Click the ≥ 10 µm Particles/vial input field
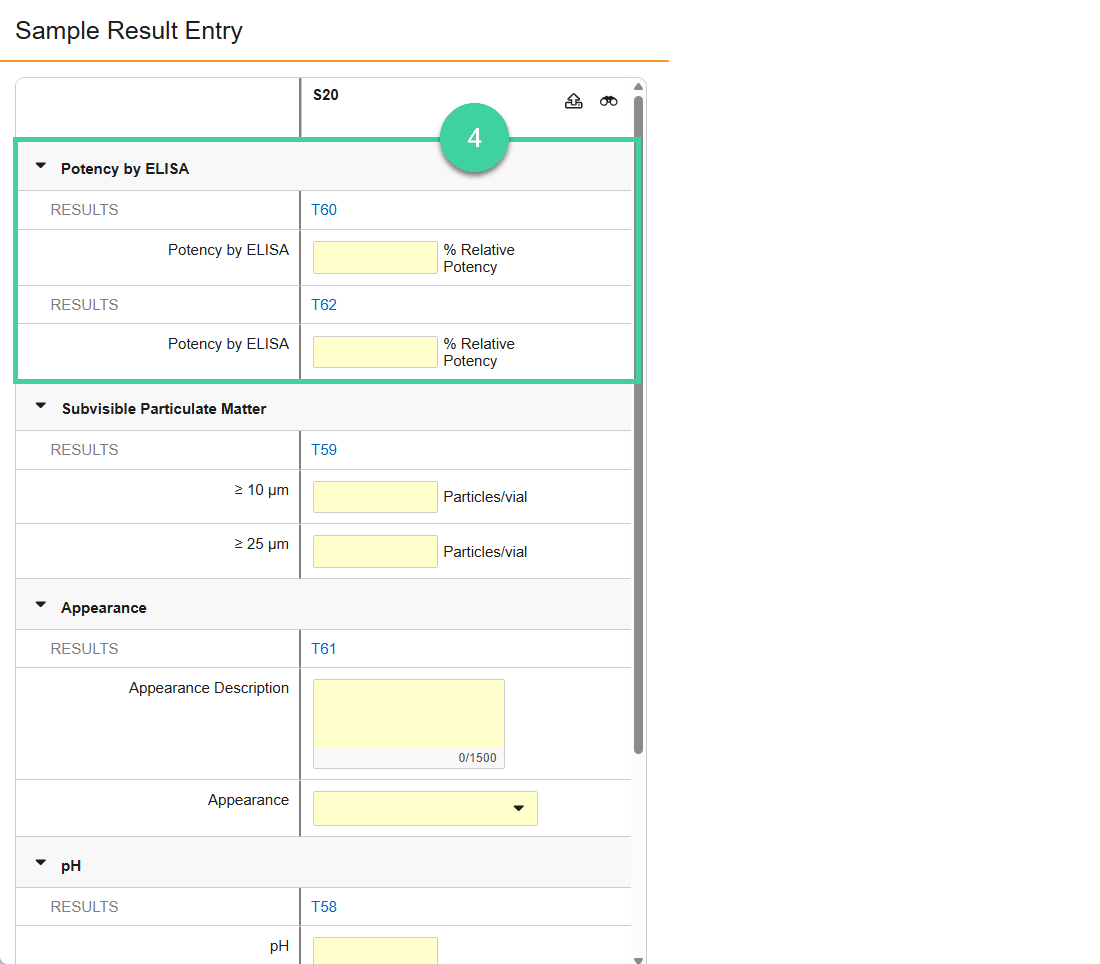 [374, 496]
